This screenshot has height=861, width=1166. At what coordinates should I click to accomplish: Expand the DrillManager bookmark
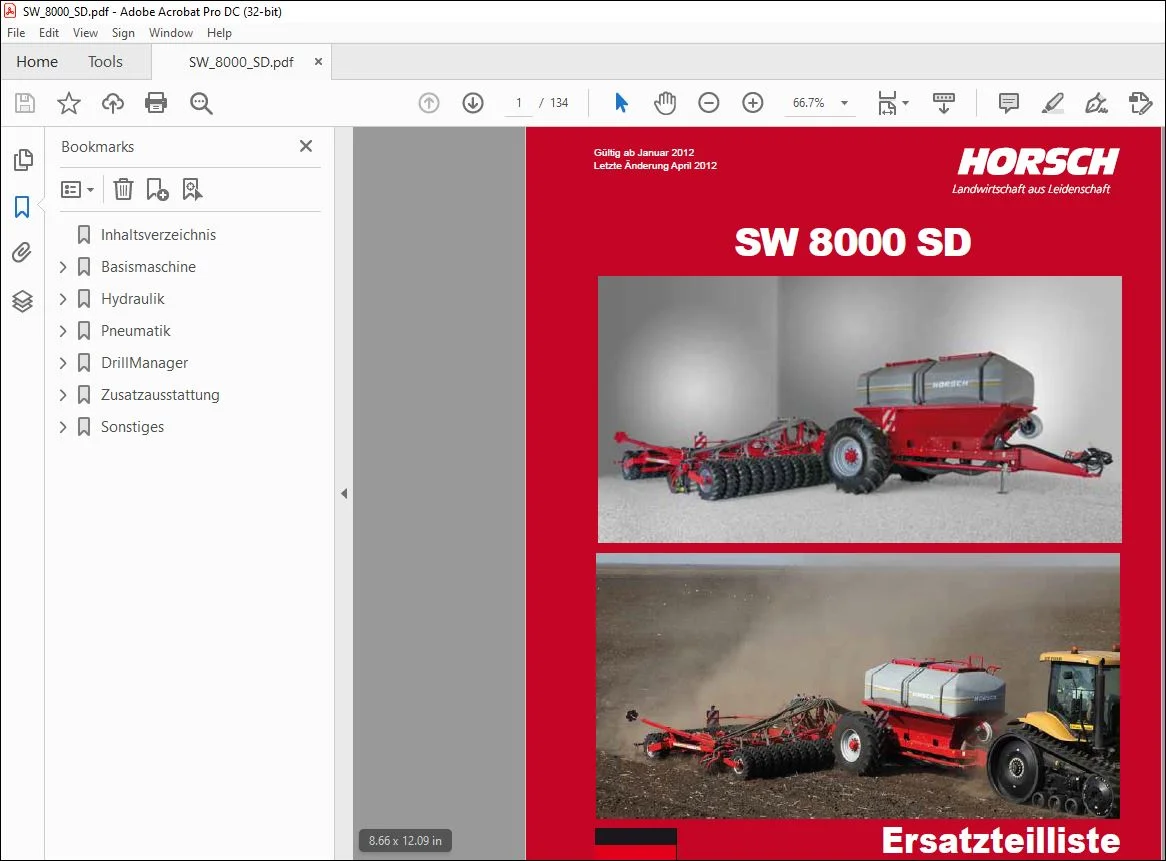click(63, 363)
